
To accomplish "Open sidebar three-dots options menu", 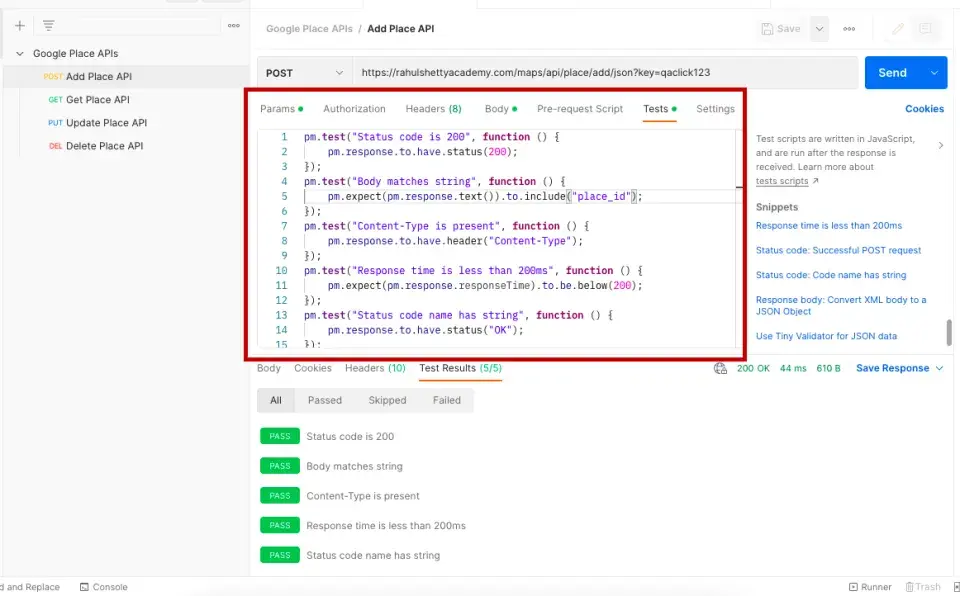I will (233, 26).
